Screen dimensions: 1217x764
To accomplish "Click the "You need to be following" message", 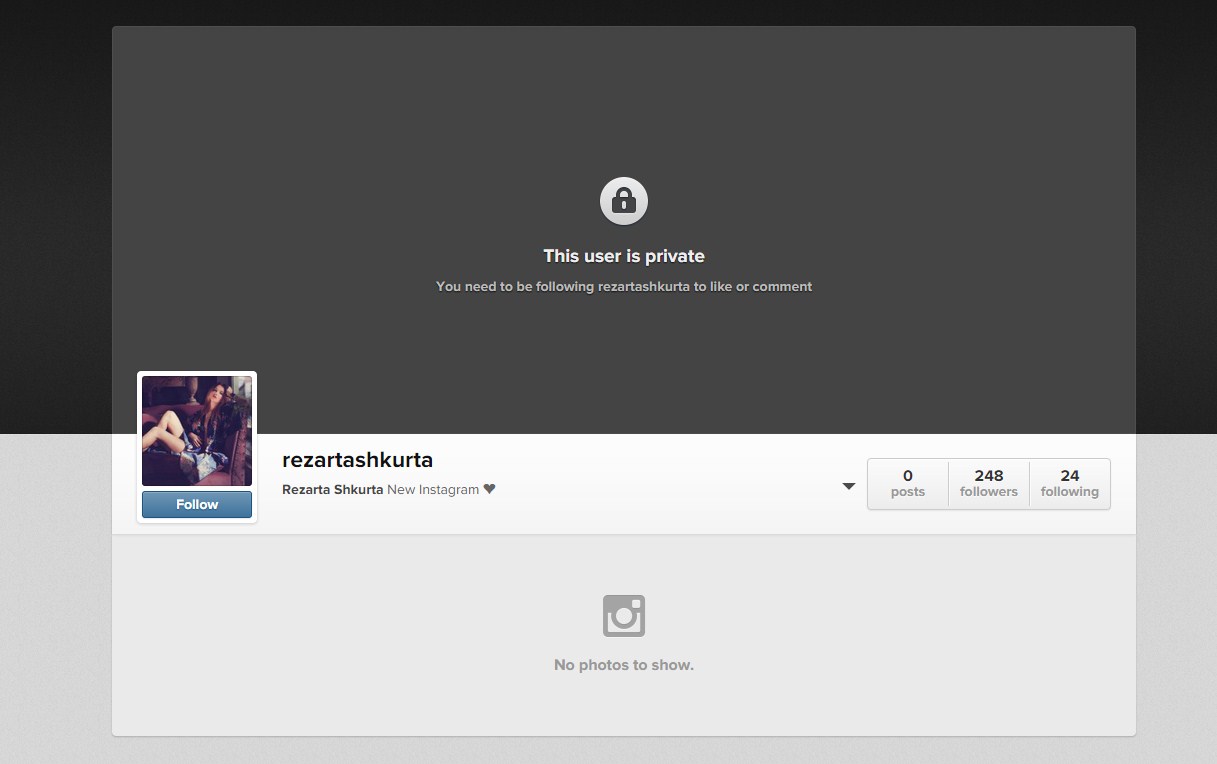I will tap(623, 287).
